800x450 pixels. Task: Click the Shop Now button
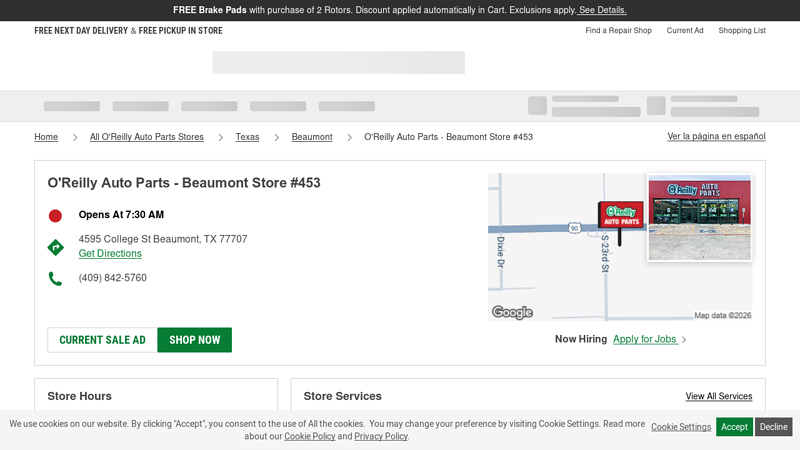point(194,340)
